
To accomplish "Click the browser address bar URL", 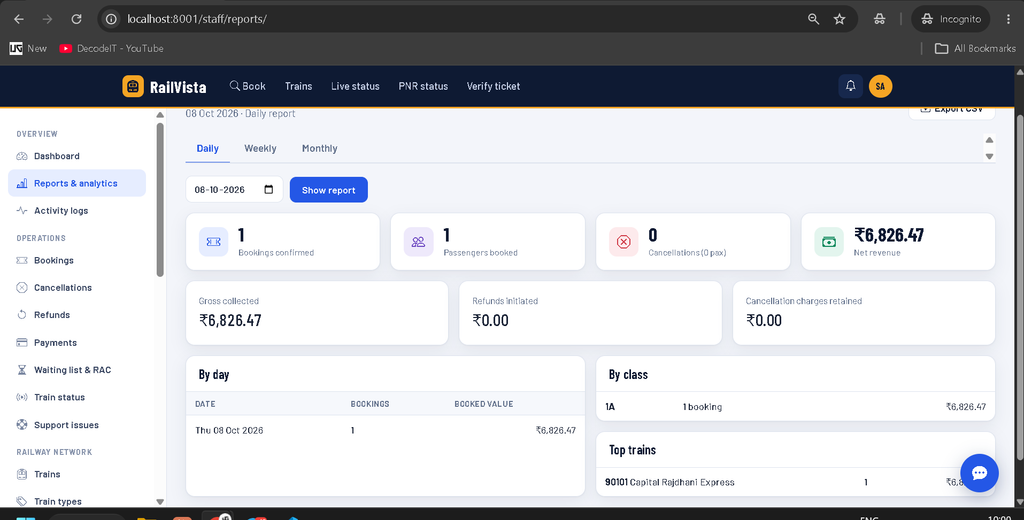I will click(x=197, y=19).
